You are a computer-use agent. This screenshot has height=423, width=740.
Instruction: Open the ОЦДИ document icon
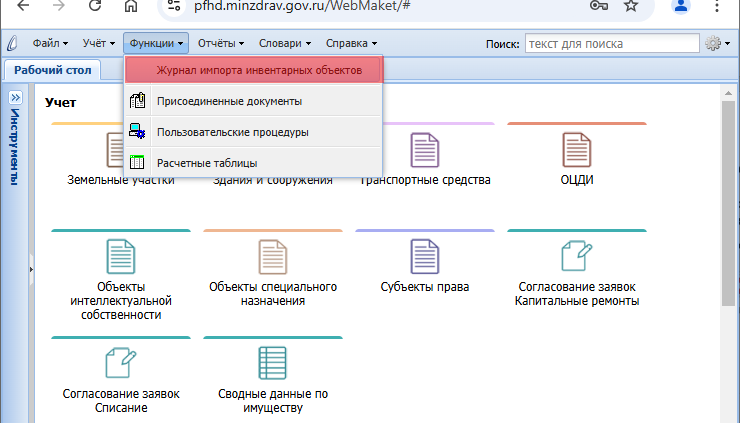577,150
